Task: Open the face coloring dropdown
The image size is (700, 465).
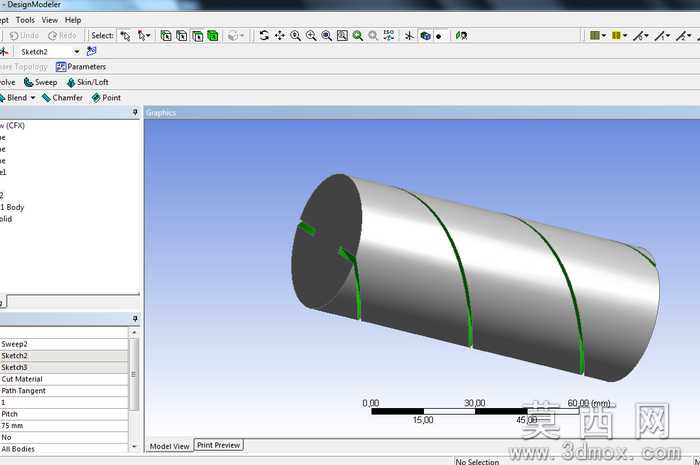Action: (598, 35)
